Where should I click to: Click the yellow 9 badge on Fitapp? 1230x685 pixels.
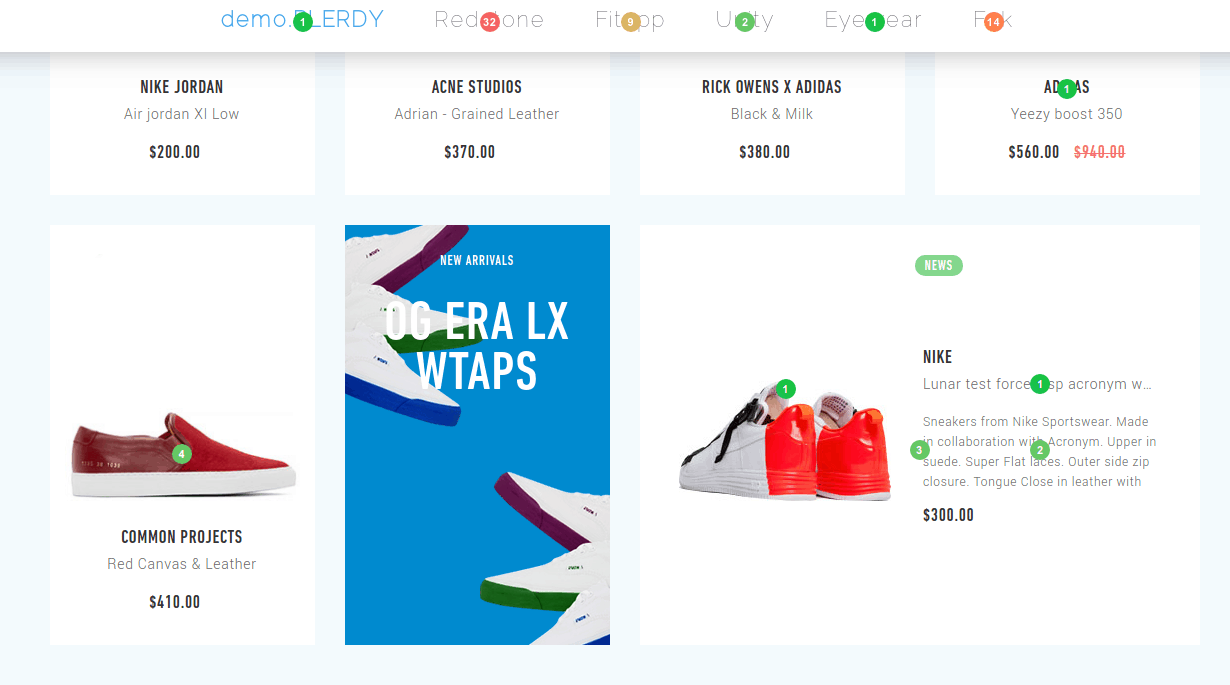point(630,22)
